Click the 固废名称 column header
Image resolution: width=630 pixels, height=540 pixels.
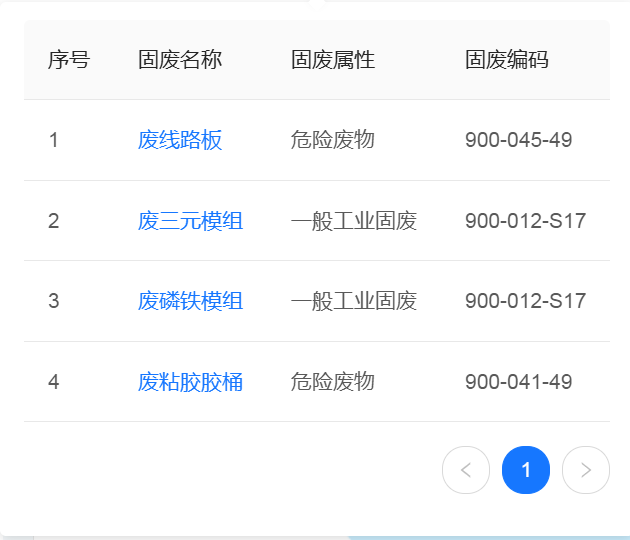[x=180, y=60]
